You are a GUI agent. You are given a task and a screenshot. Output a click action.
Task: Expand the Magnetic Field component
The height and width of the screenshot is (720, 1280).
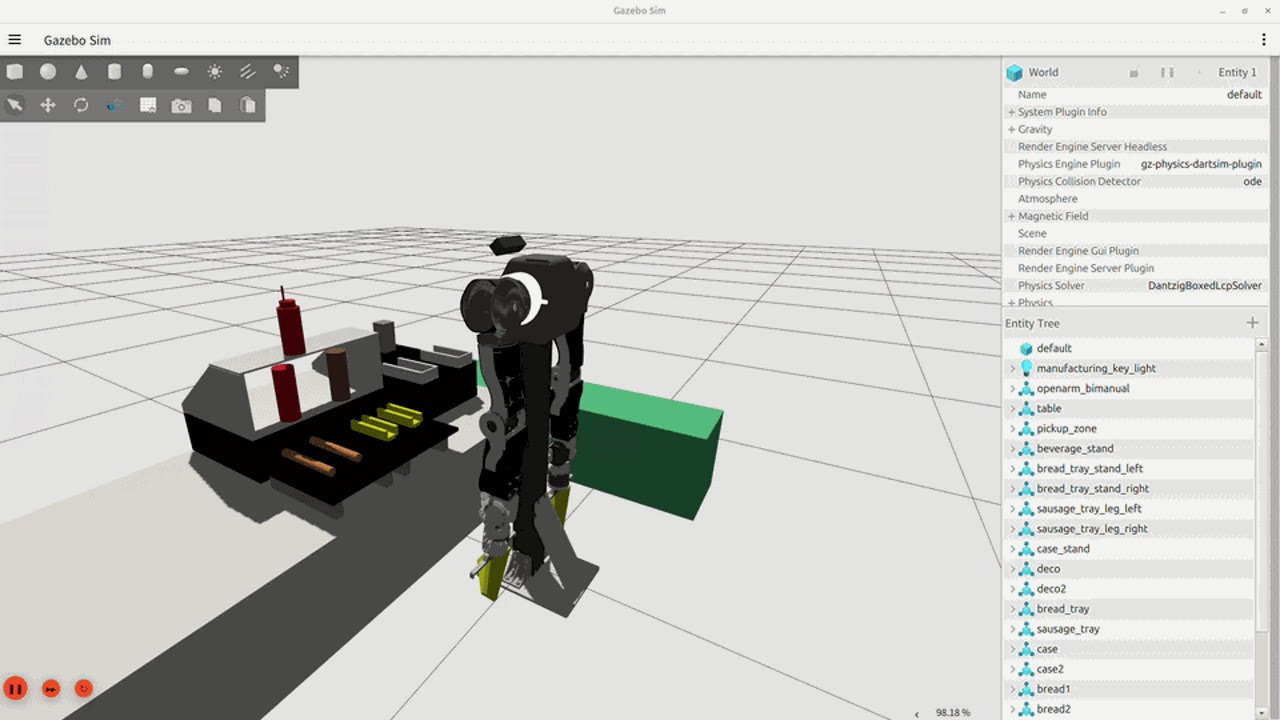coord(1011,216)
